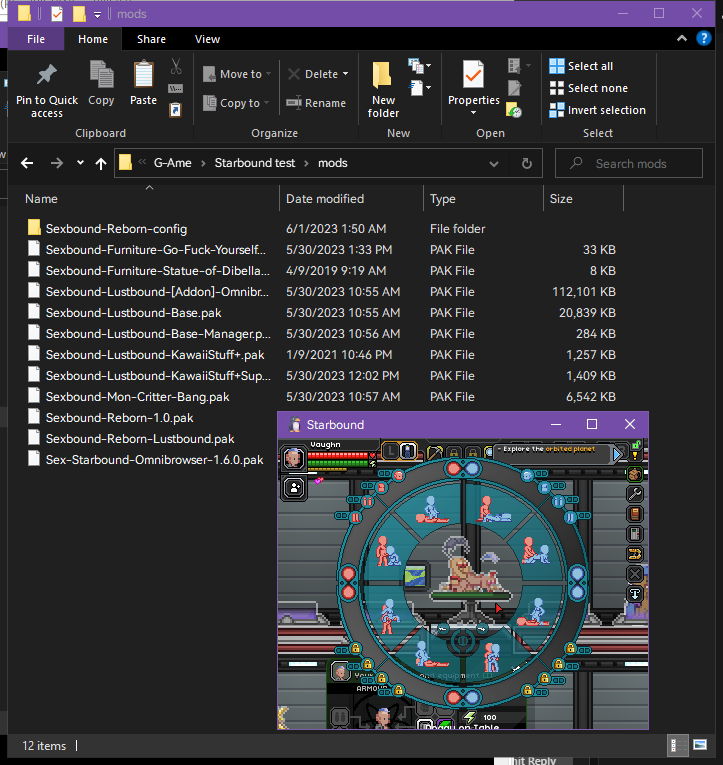Open the New item dropdown
The height and width of the screenshot is (765, 723).
point(420,65)
